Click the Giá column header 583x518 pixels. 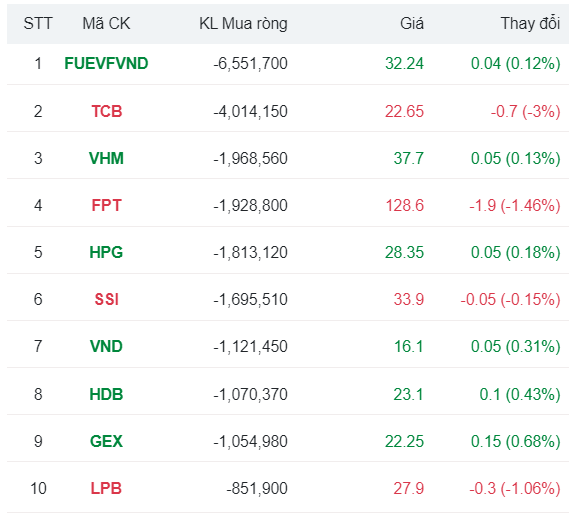[412, 23]
